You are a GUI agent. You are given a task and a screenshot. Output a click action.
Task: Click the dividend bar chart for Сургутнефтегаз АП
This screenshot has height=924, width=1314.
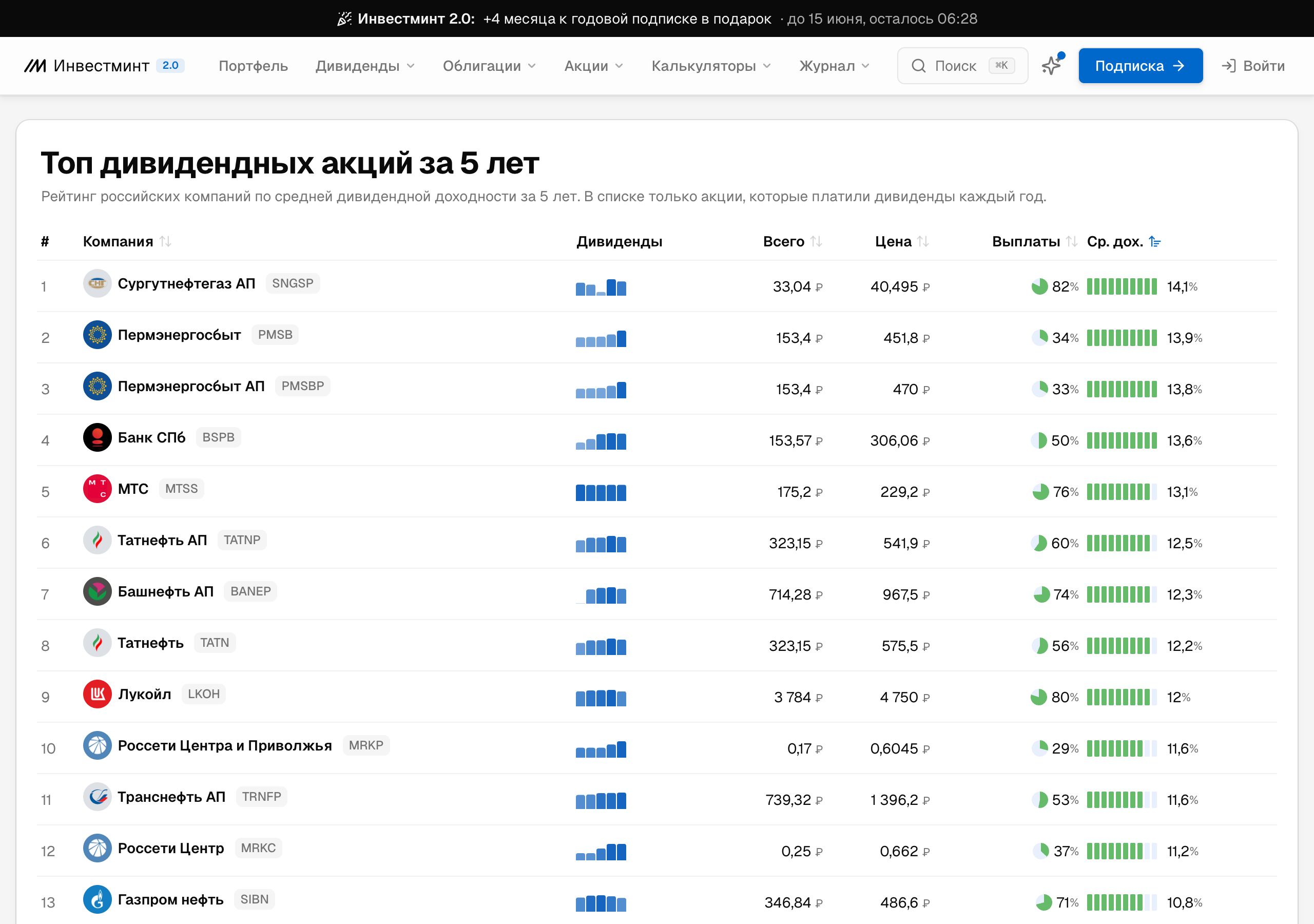(601, 287)
